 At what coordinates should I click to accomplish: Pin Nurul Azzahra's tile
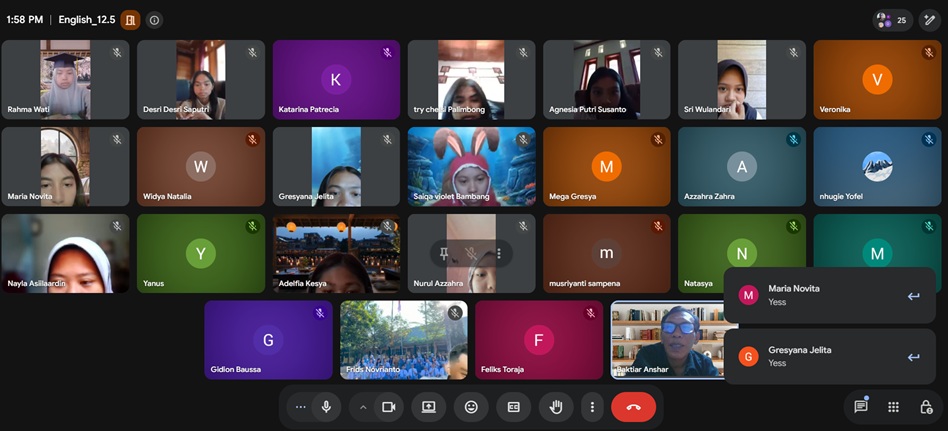point(444,253)
